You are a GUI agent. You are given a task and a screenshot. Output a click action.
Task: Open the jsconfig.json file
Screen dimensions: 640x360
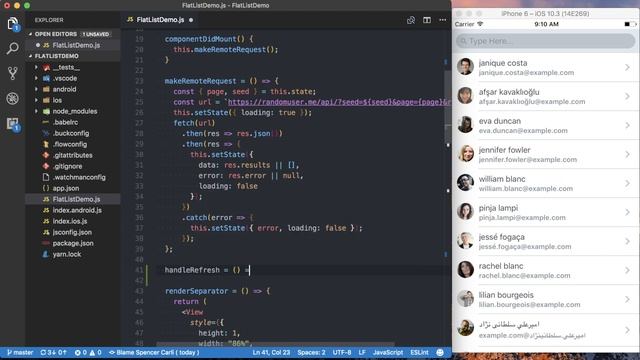coord(72,232)
